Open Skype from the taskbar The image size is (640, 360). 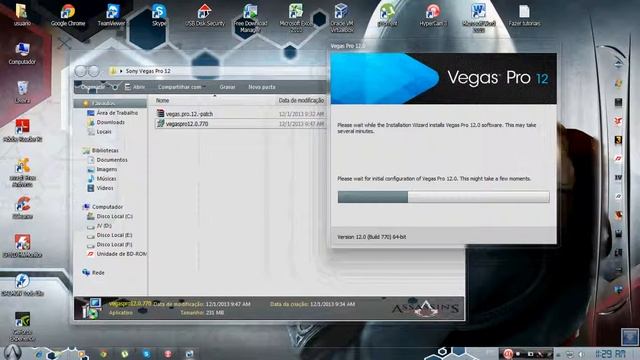click(x=147, y=354)
